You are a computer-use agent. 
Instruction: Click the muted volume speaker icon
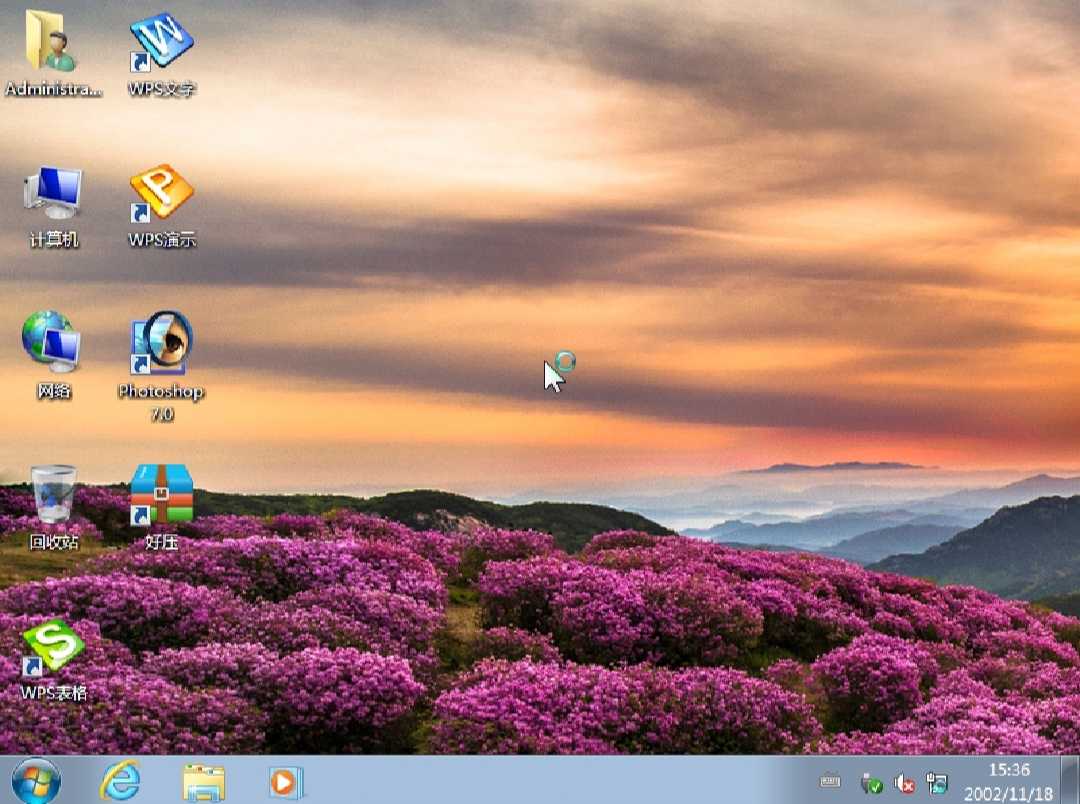click(x=905, y=782)
